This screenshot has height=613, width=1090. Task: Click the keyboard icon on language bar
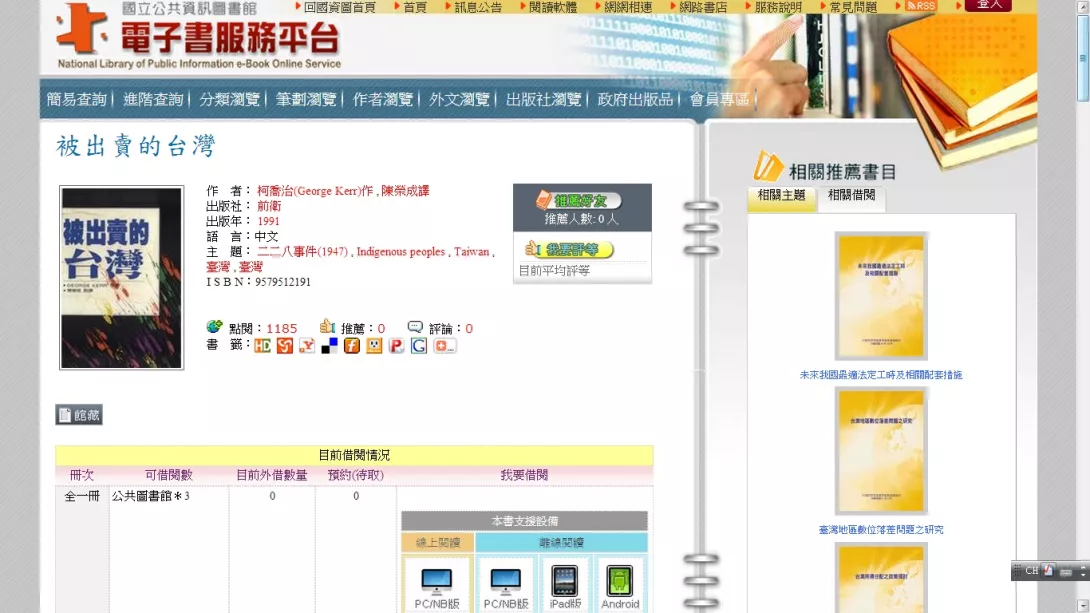click(x=1066, y=571)
